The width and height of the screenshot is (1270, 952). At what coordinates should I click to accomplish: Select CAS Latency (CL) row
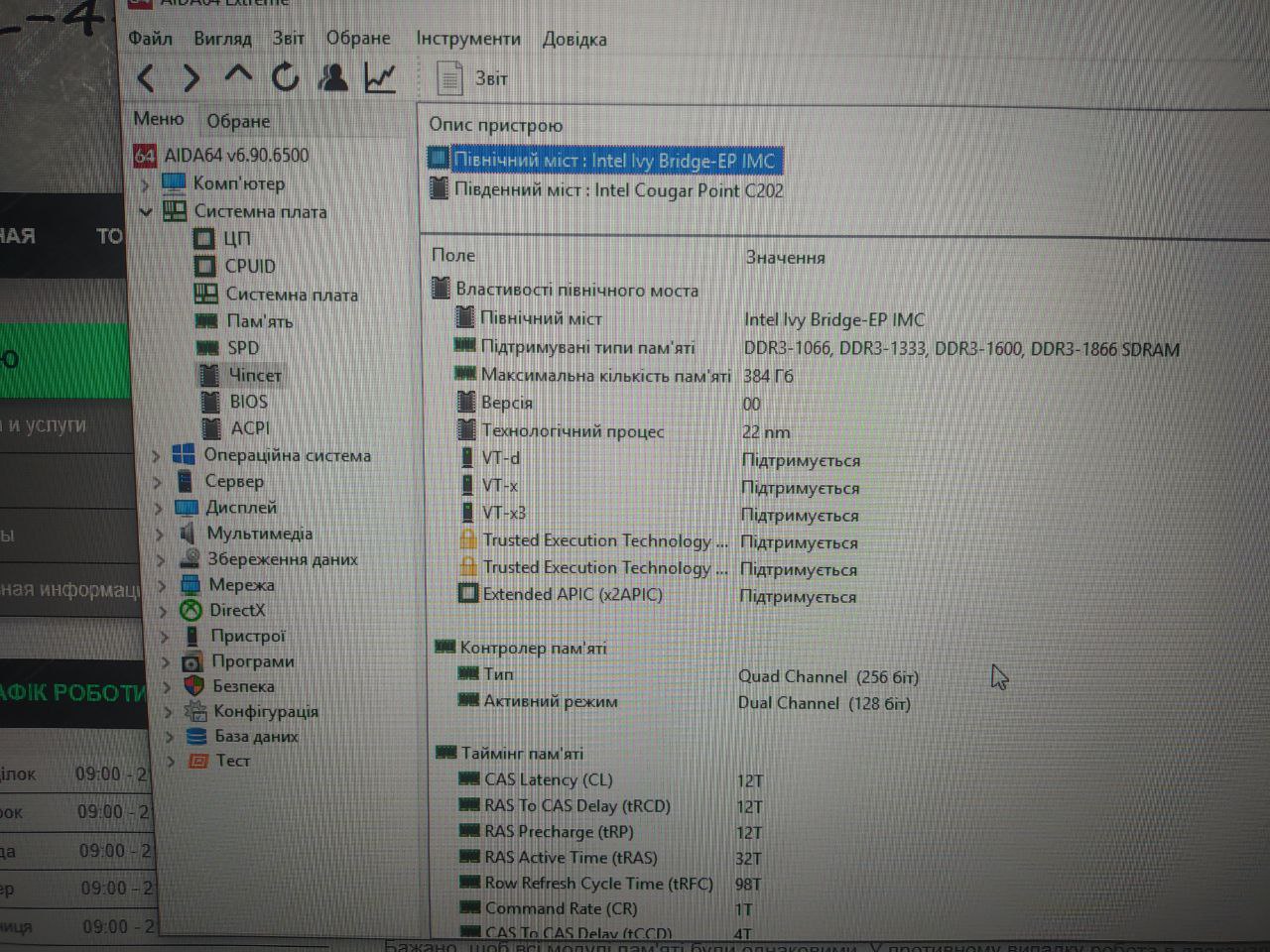coord(610,780)
